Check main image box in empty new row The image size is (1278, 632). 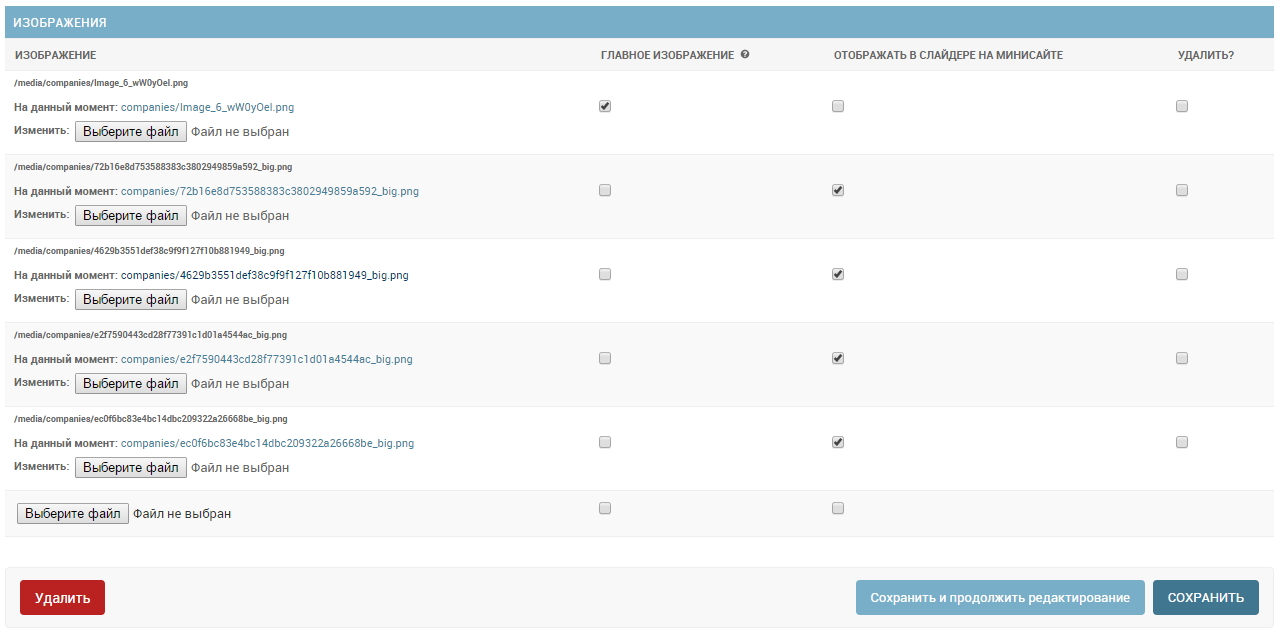(x=605, y=508)
